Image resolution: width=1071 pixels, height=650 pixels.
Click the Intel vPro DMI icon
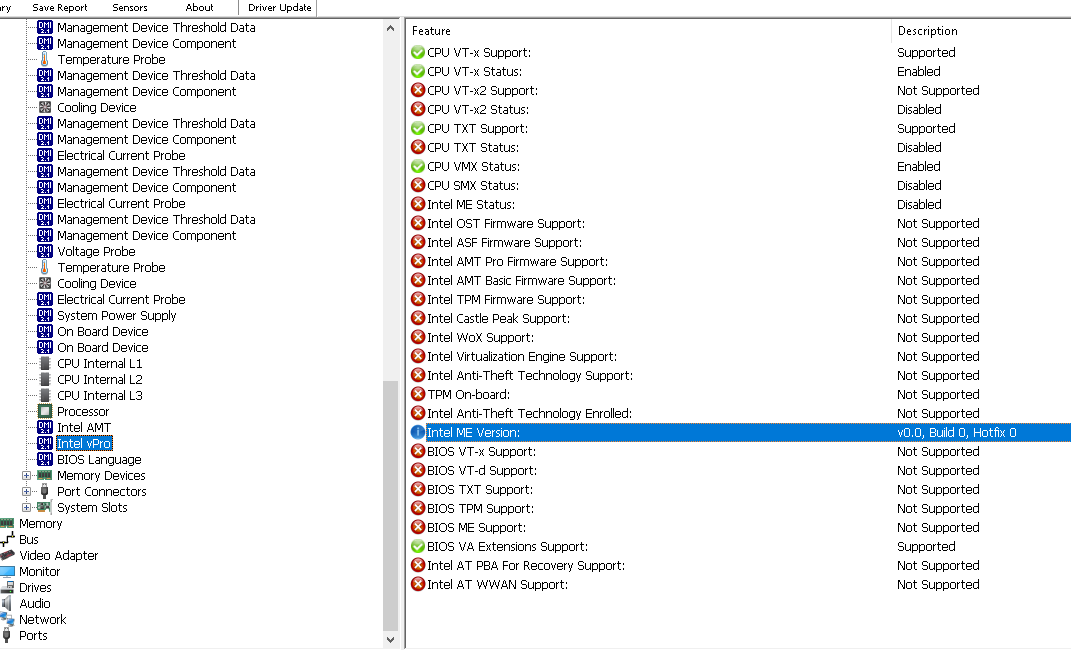(x=45, y=443)
